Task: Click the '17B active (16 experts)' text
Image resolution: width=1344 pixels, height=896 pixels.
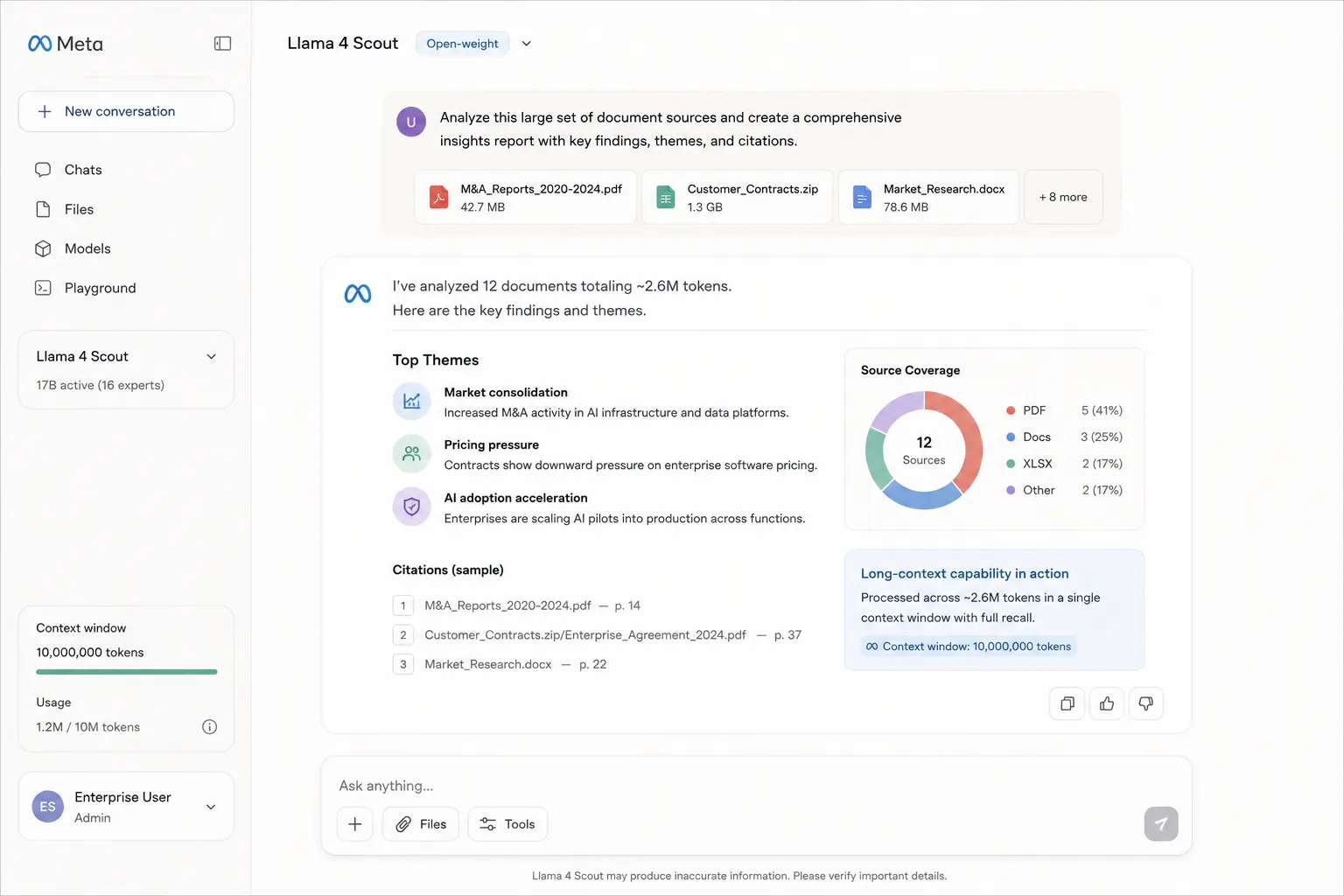Action: pos(101,385)
